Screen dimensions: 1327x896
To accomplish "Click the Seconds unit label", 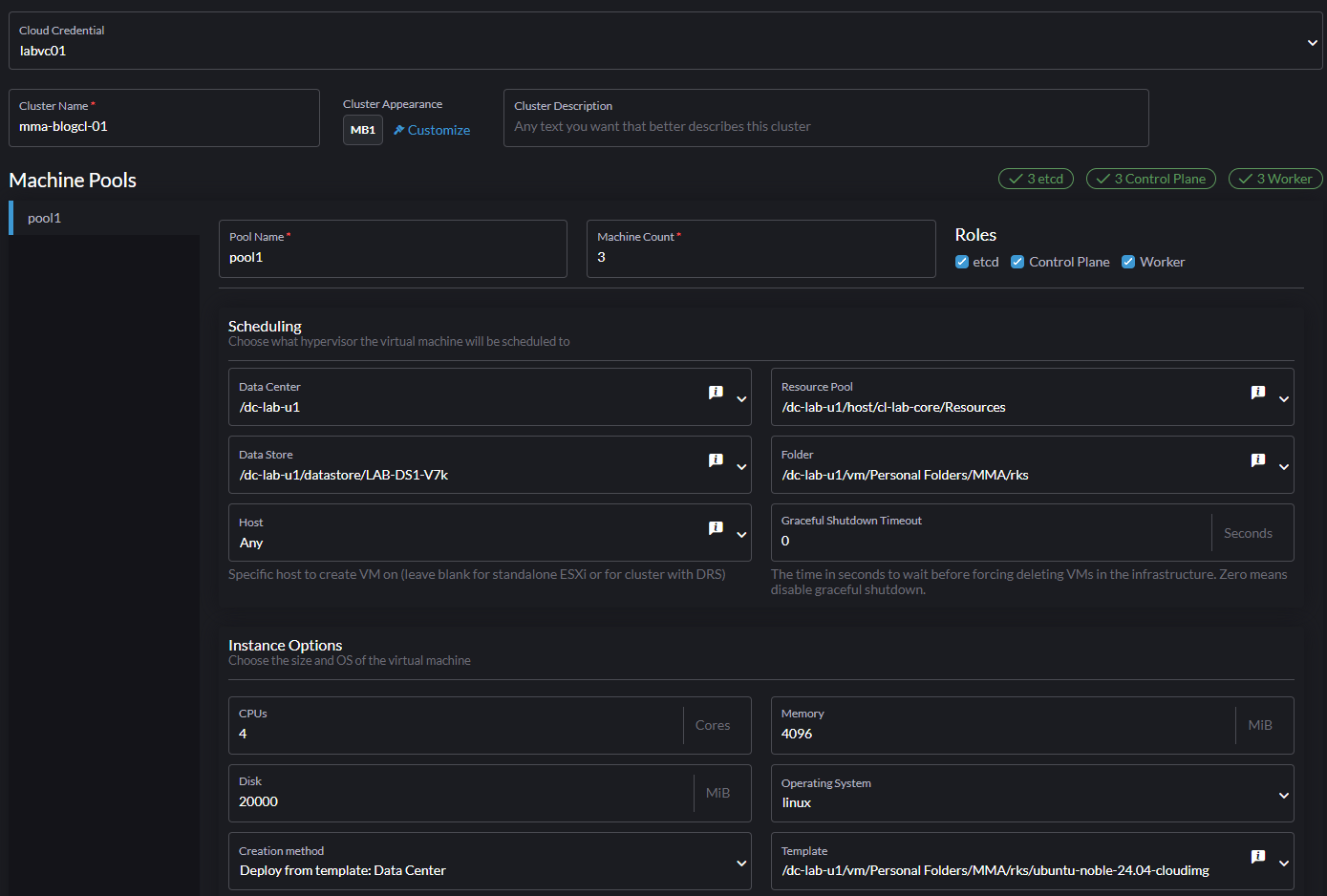I will point(1248,533).
